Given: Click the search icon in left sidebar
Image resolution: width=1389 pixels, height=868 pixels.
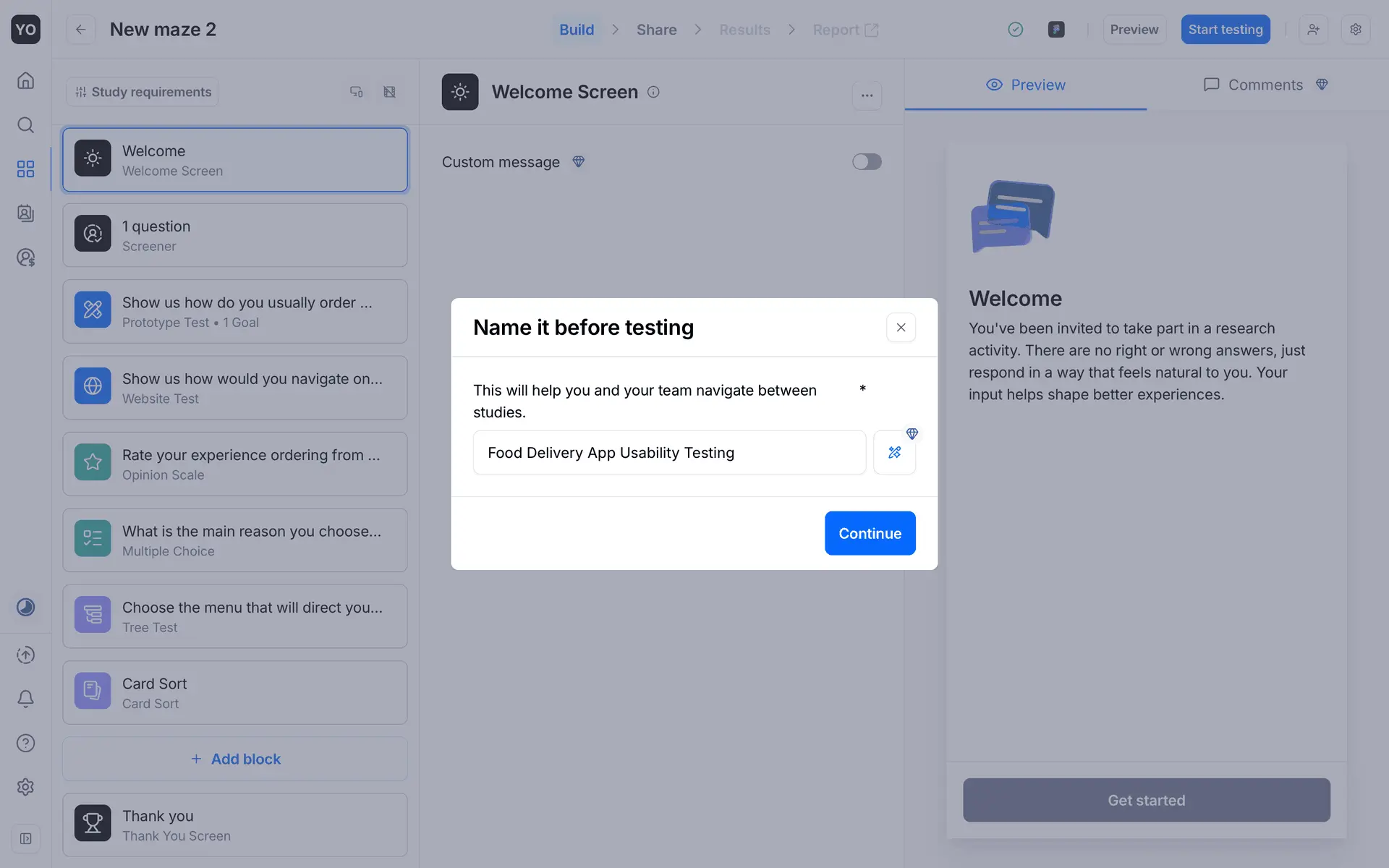Looking at the screenshot, I should [25, 125].
